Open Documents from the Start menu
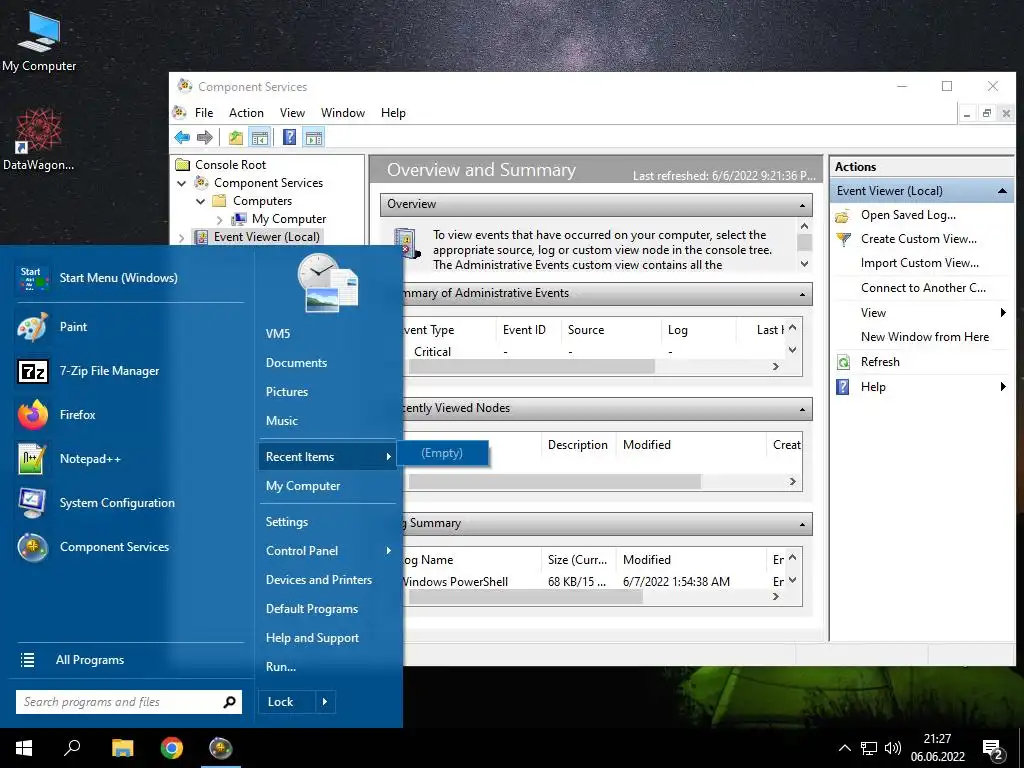This screenshot has height=768, width=1024. [x=296, y=362]
